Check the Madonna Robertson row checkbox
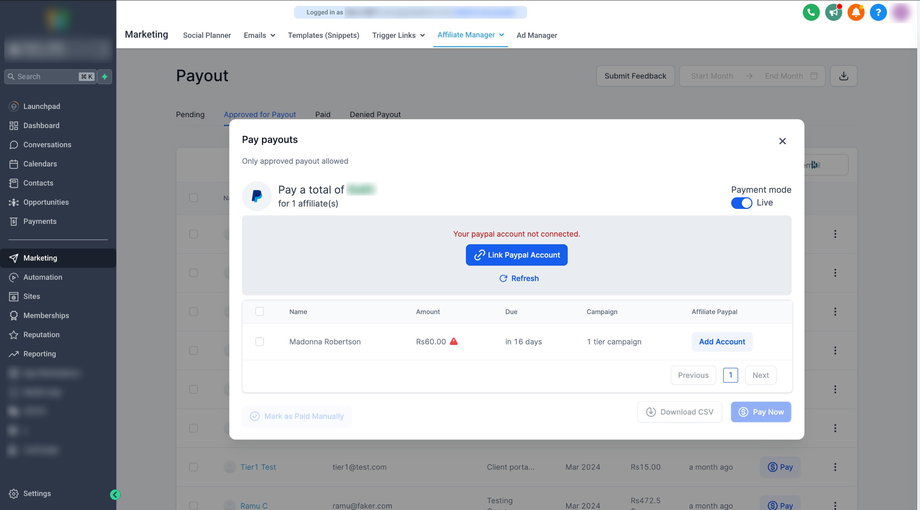Screen dimensions: 920x510 point(260,342)
